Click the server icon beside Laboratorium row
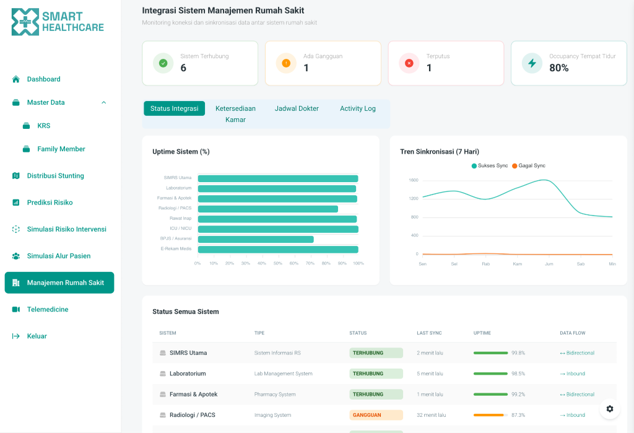 [x=163, y=374]
